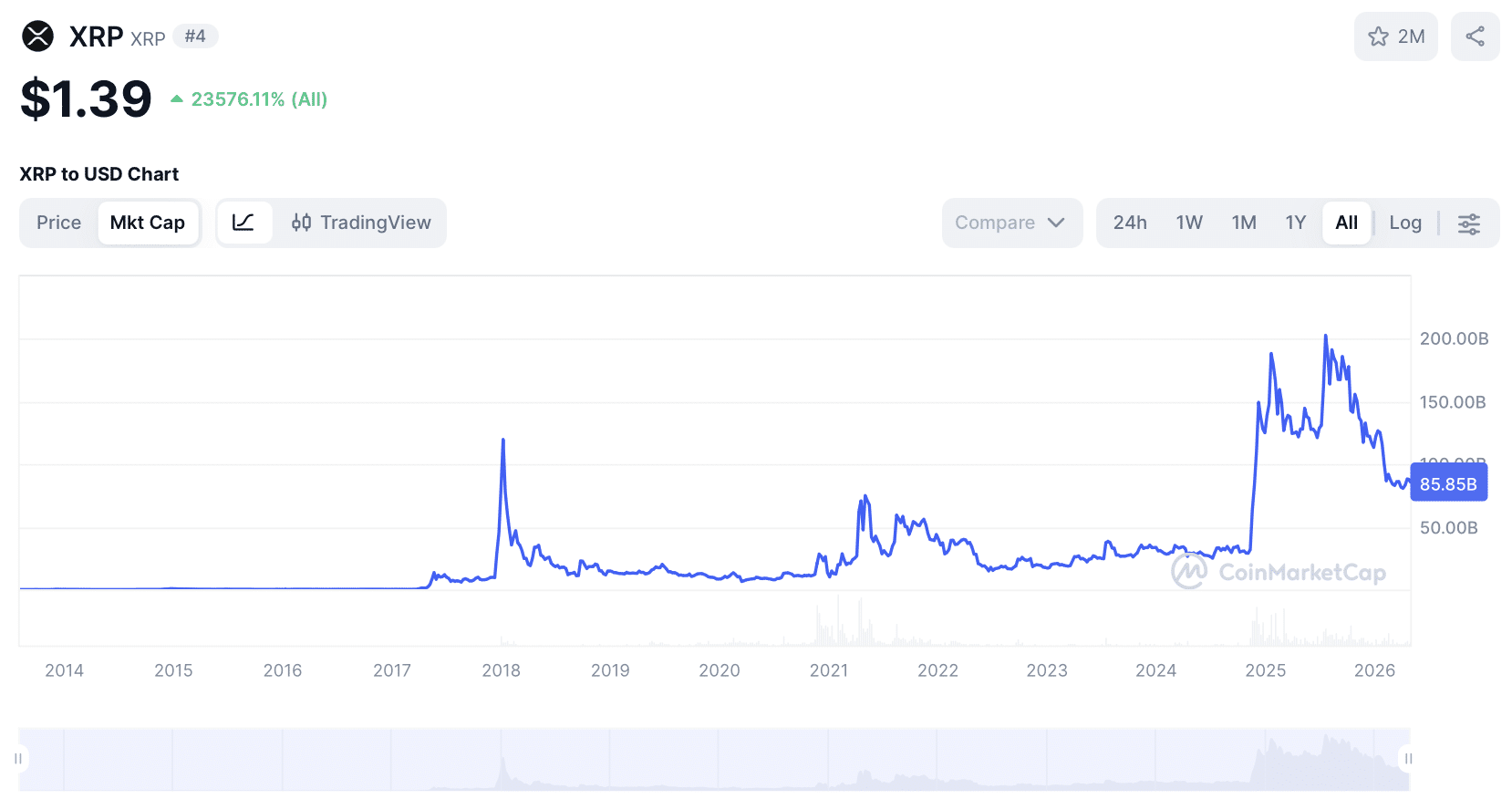The image size is (1512, 799).
Task: Add XRP to watchlist via star button
Action: tap(1395, 36)
